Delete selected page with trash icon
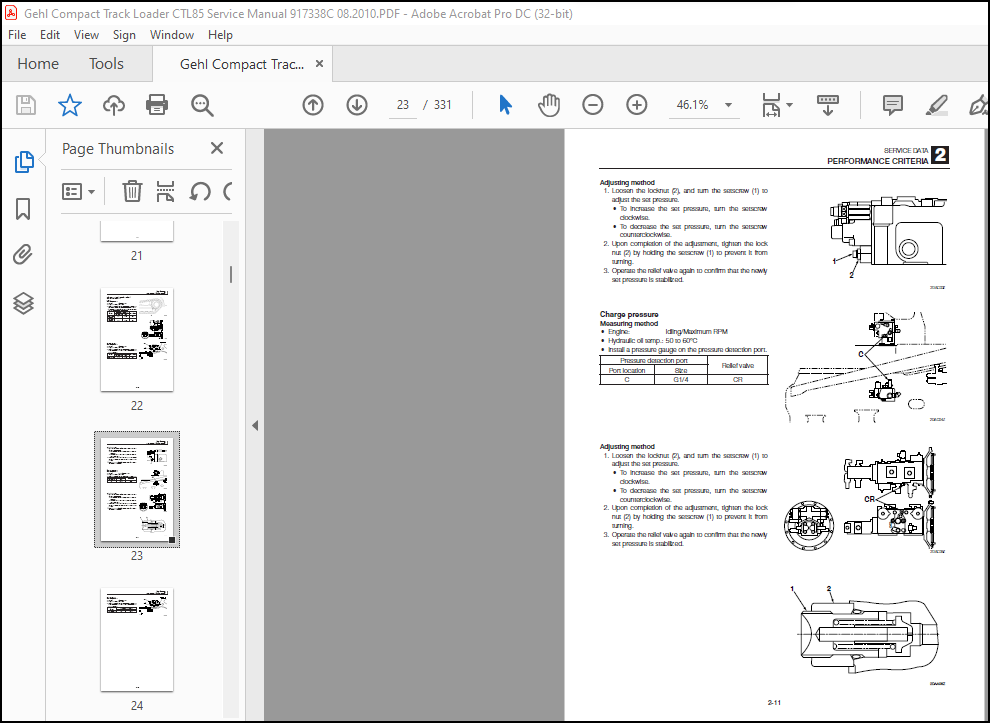The height and width of the screenshot is (723, 990). (132, 191)
